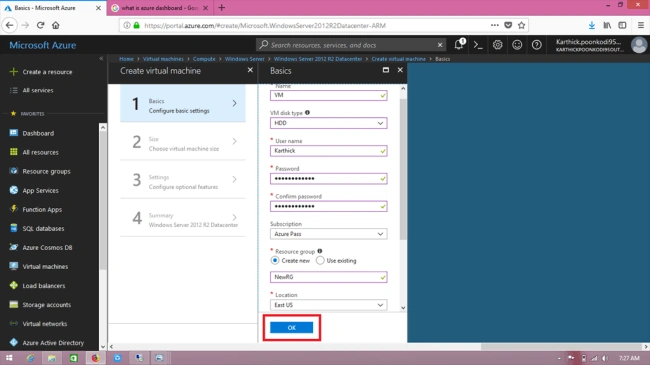
Task: Bookmark this page with the star
Action: click(x=521, y=25)
